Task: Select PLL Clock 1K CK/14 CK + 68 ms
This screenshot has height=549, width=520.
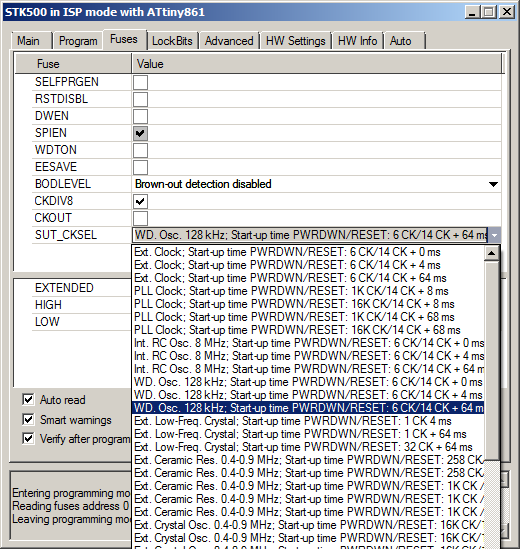Action: pyautogui.click(x=308, y=317)
